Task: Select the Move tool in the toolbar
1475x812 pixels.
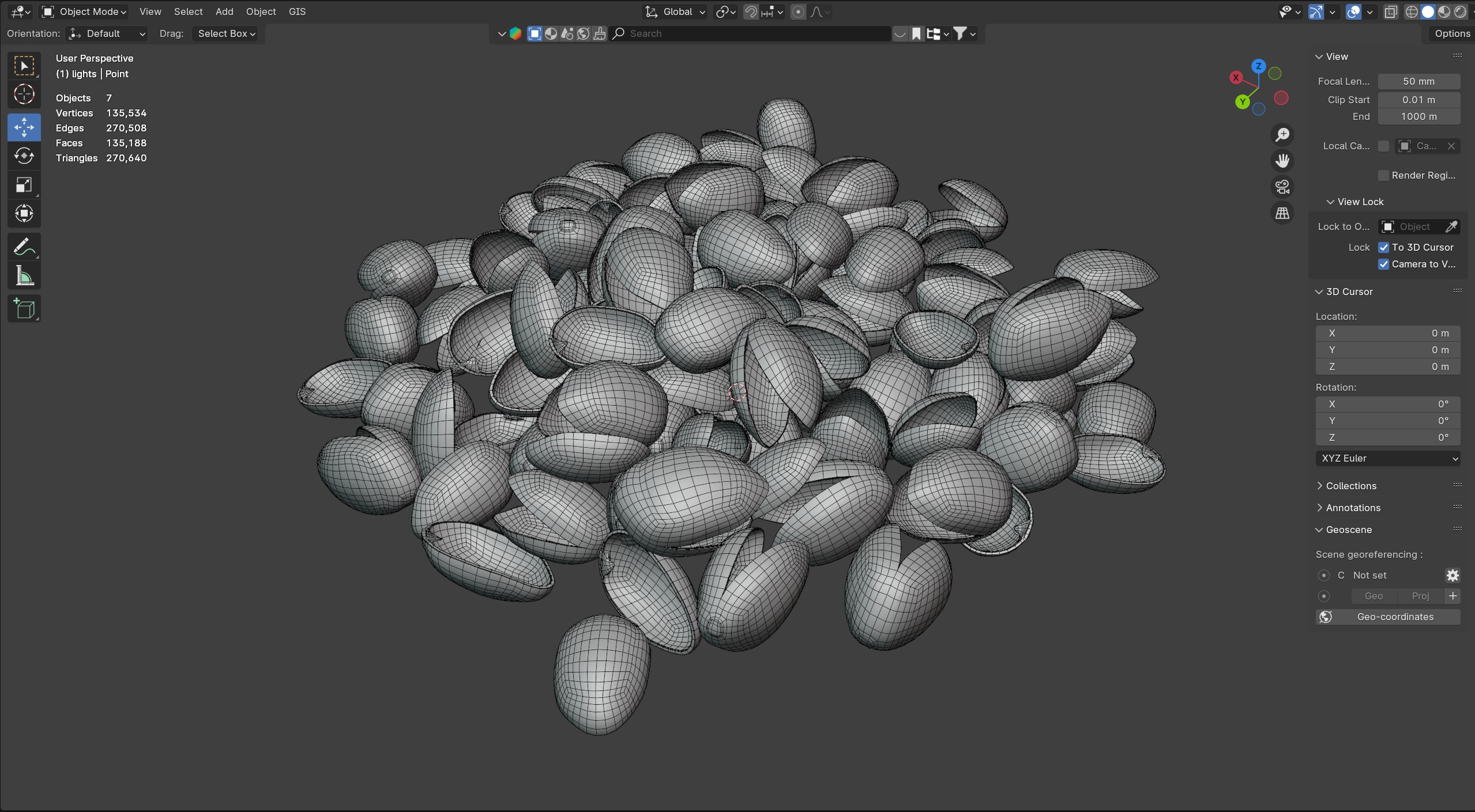Action: 24,127
